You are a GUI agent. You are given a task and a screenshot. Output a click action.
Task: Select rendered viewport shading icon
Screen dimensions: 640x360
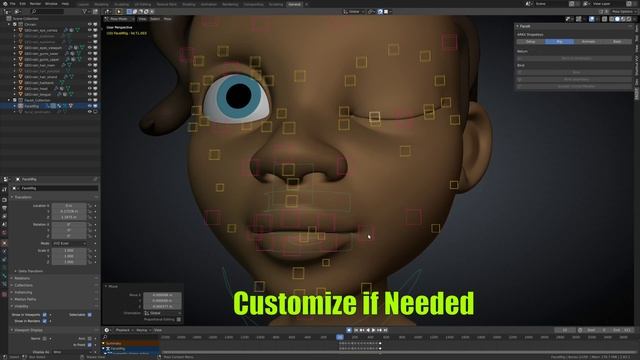[x=629, y=19]
